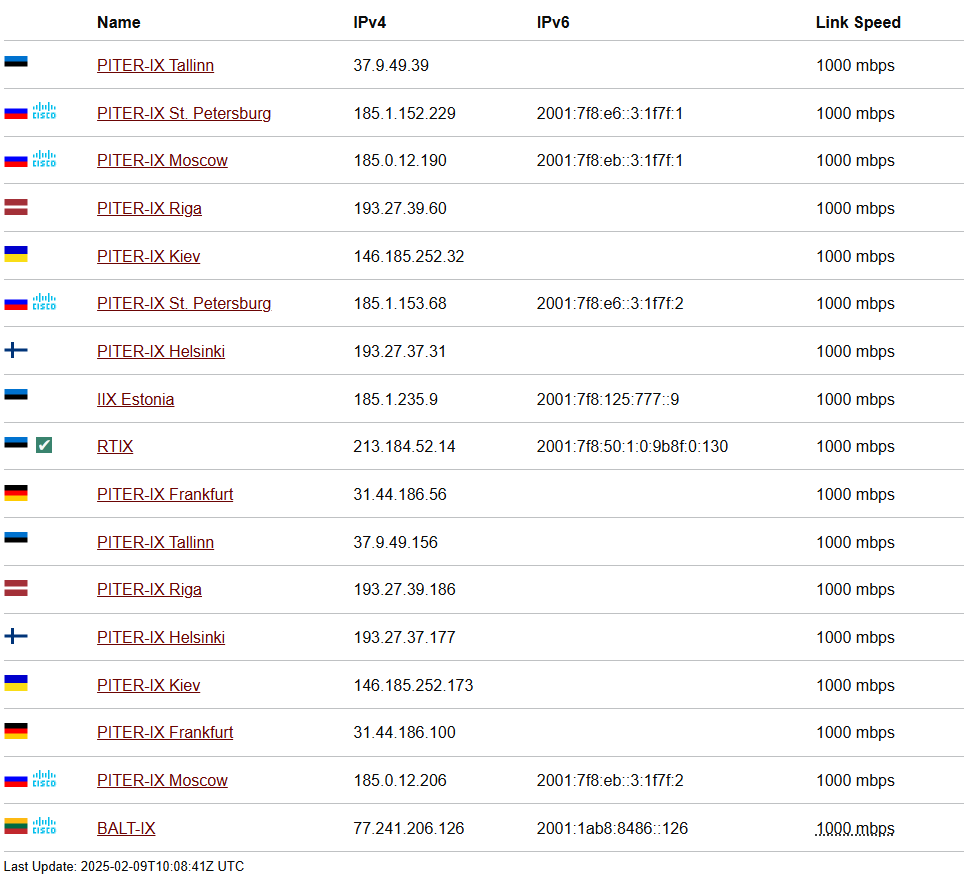Click the Latvian flag in the 193.27.39.186 row

(16, 588)
